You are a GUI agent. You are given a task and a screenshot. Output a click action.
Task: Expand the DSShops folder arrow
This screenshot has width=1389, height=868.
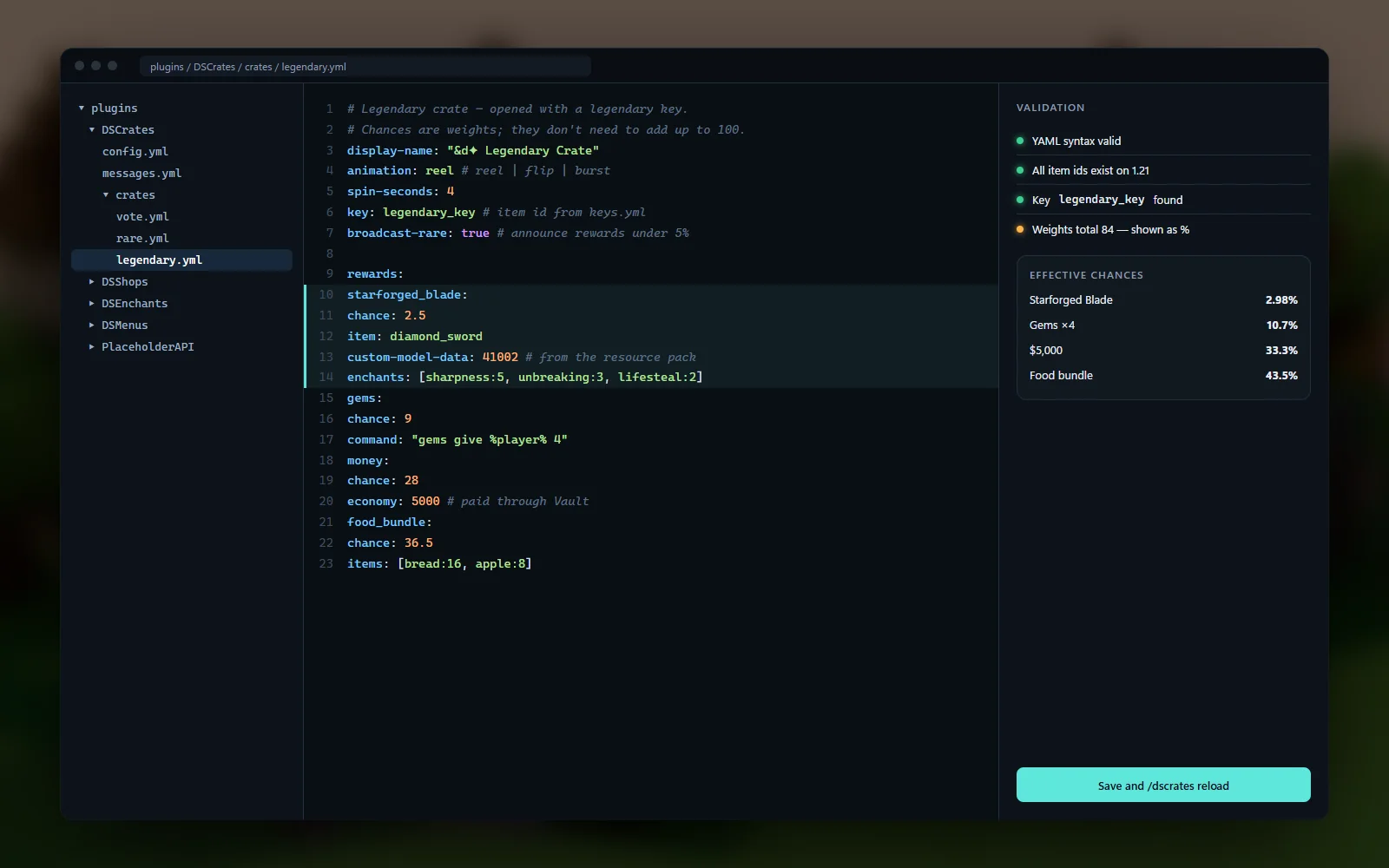pyautogui.click(x=92, y=282)
